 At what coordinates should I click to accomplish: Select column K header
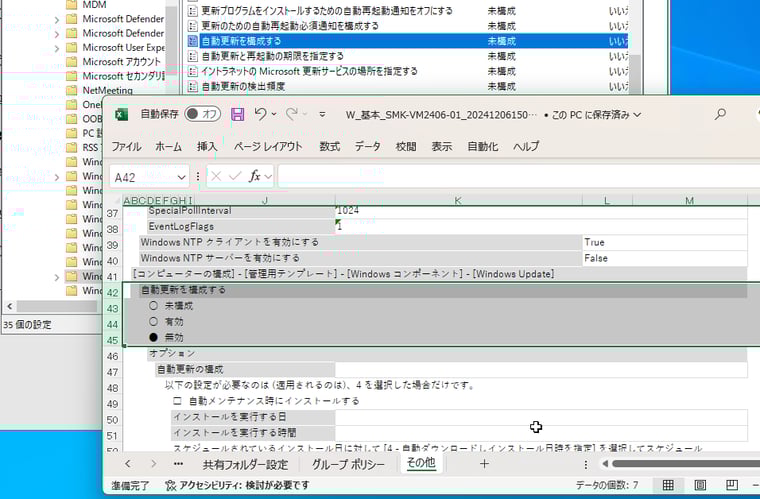tap(458, 201)
